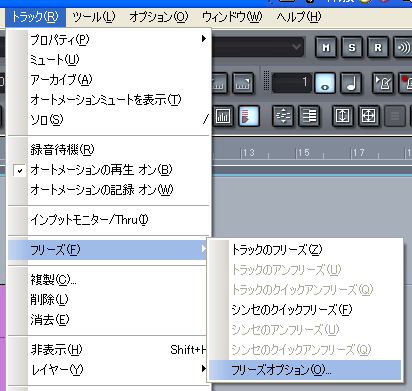Click the M mute toolbar button
The image size is (412, 391).
tap(326, 48)
